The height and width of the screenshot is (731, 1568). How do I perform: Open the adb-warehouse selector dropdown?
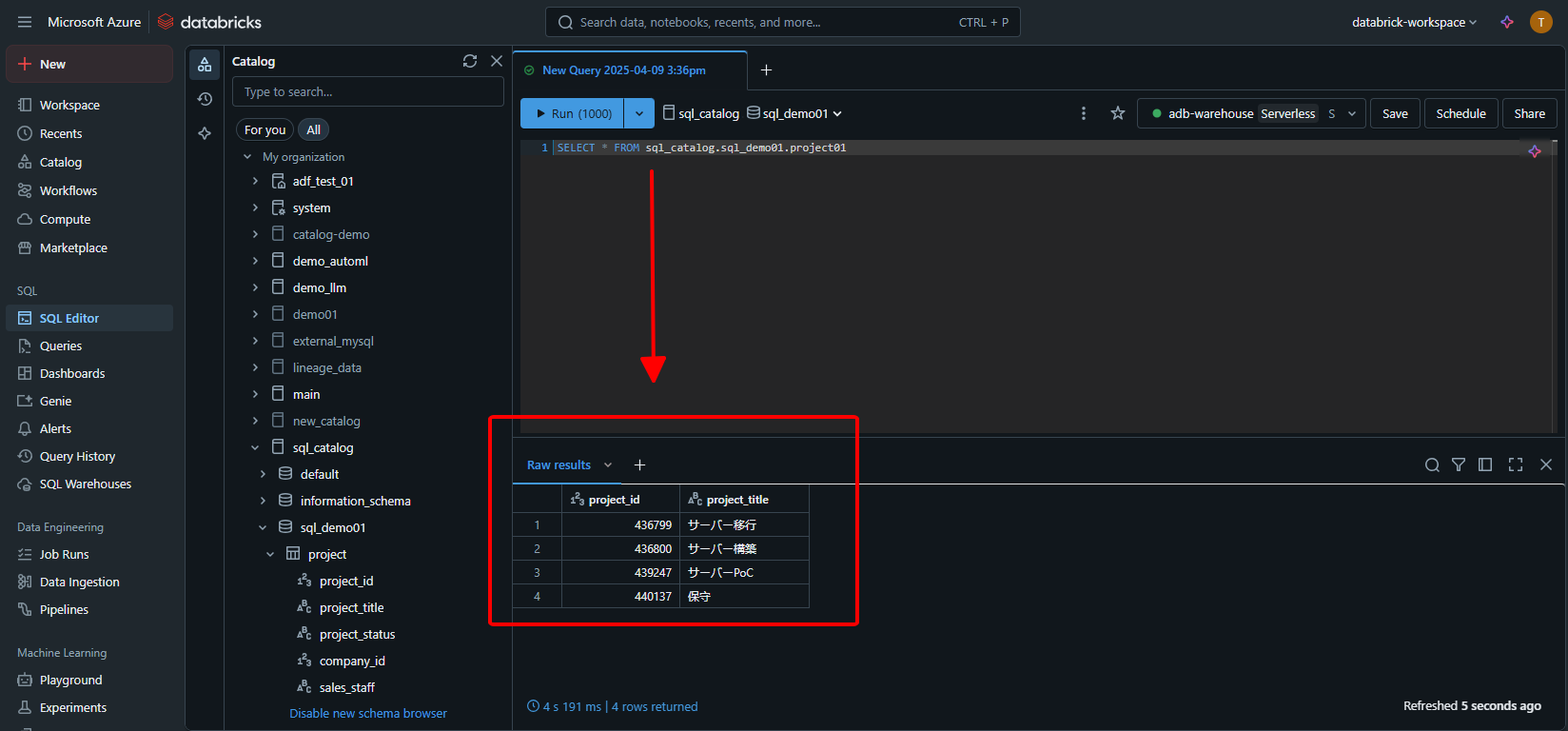click(x=1252, y=113)
